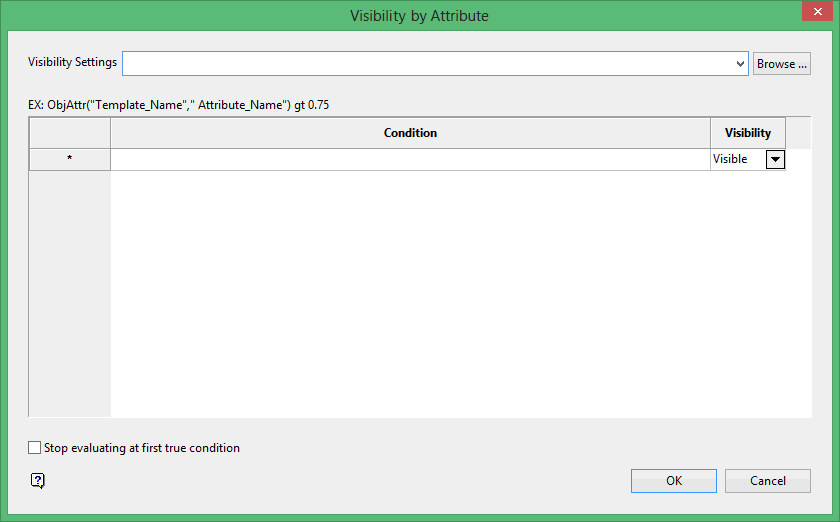Click the blank header cell right of Visibility

coord(798,133)
